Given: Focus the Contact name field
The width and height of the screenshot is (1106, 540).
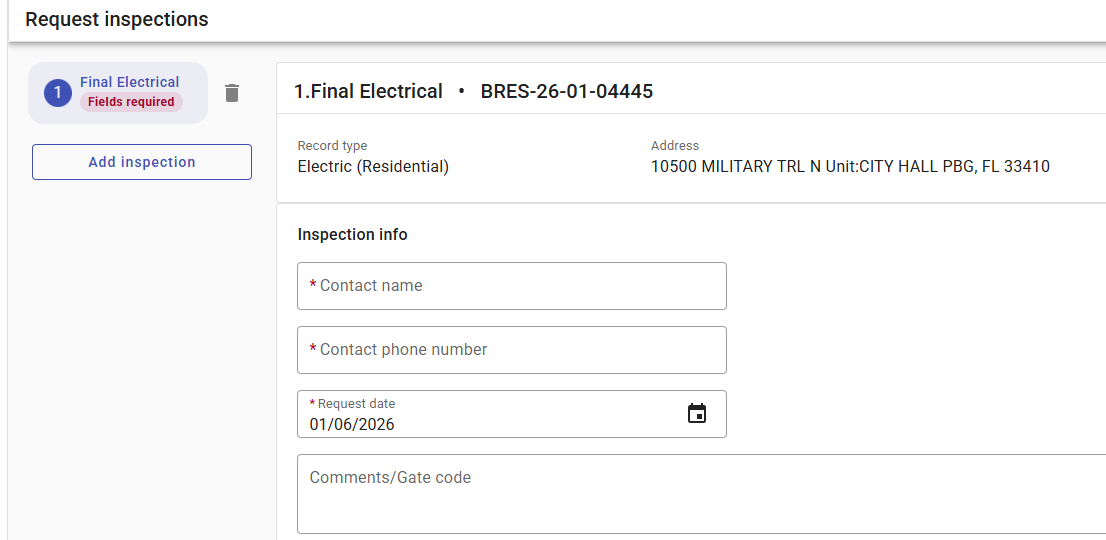Looking at the screenshot, I should coord(512,286).
